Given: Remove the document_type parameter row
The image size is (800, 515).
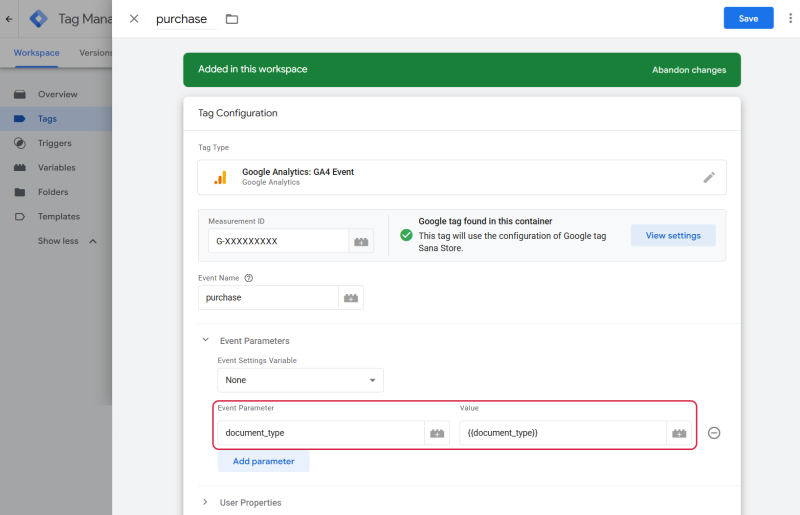Looking at the screenshot, I should point(714,433).
